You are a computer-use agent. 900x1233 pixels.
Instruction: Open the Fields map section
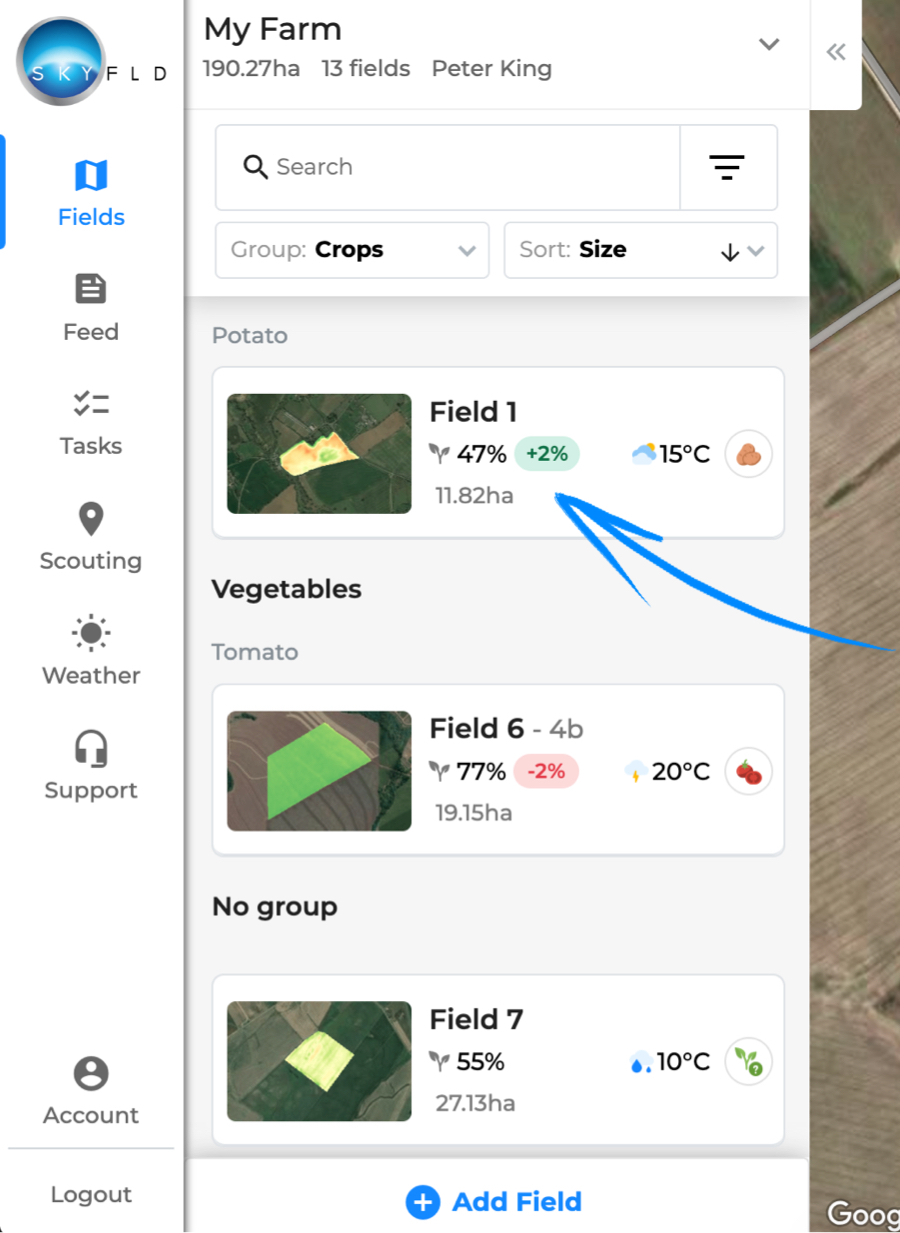point(91,193)
